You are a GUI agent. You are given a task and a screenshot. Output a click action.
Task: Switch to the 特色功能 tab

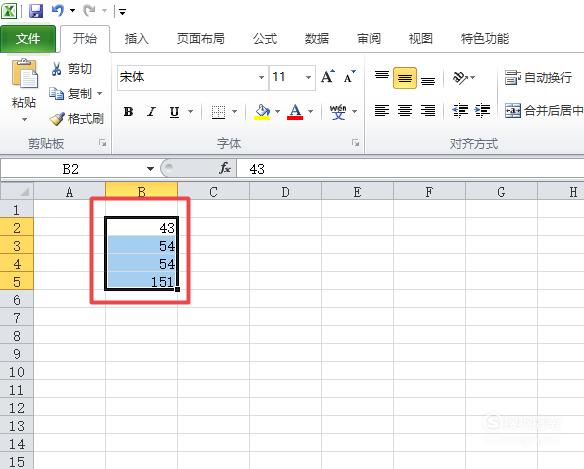click(485, 38)
